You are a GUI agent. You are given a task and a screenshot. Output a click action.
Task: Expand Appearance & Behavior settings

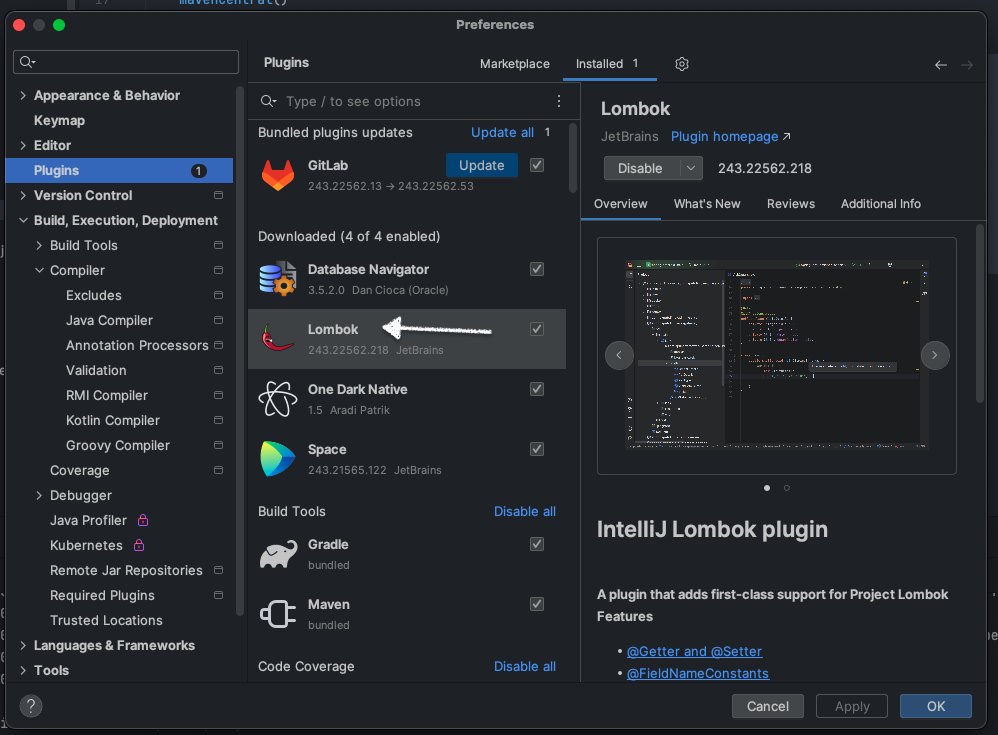(23, 95)
